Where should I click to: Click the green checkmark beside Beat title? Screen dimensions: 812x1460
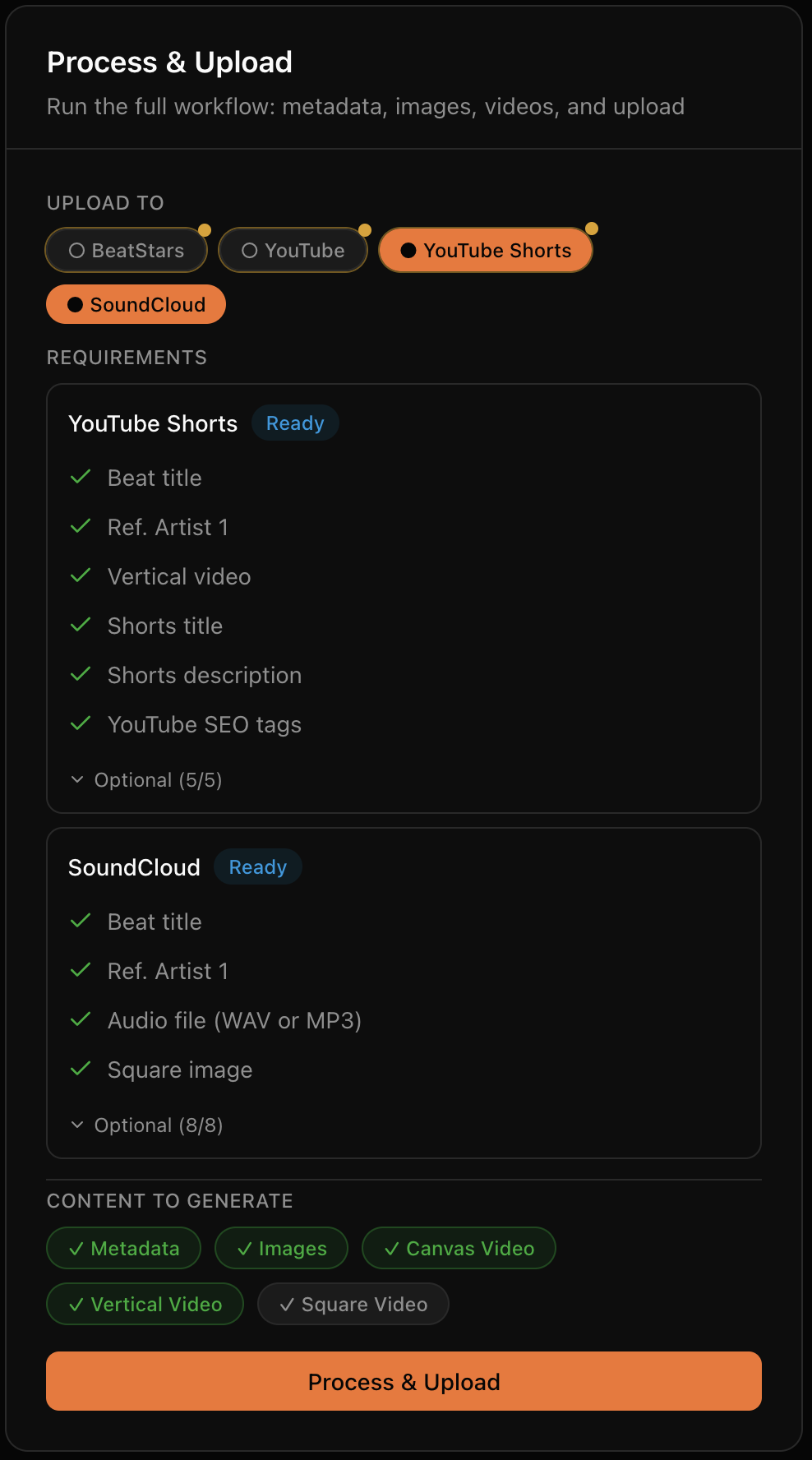click(81, 477)
